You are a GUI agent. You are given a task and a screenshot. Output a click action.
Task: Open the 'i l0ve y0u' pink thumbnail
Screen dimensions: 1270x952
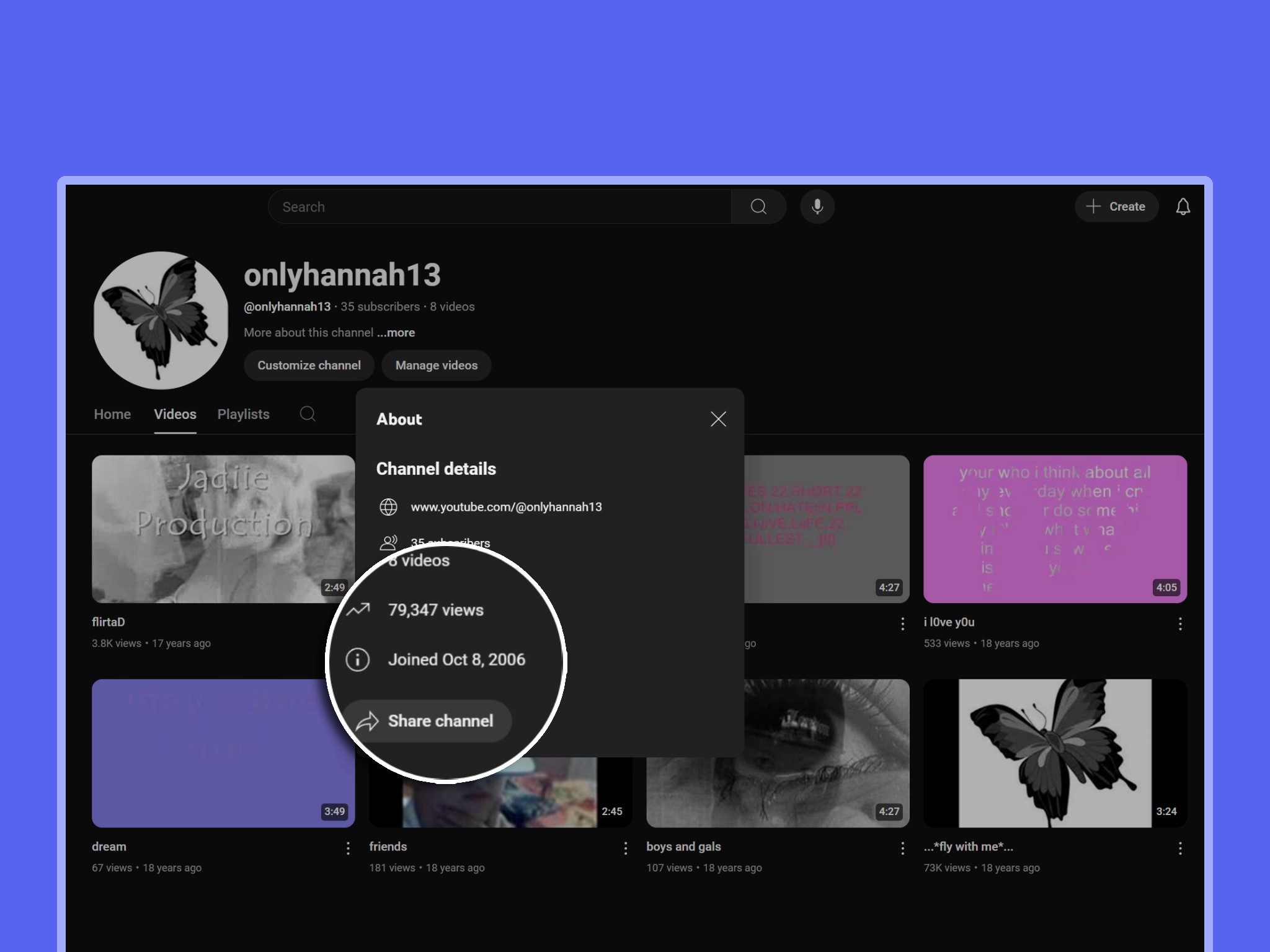[x=1055, y=529]
